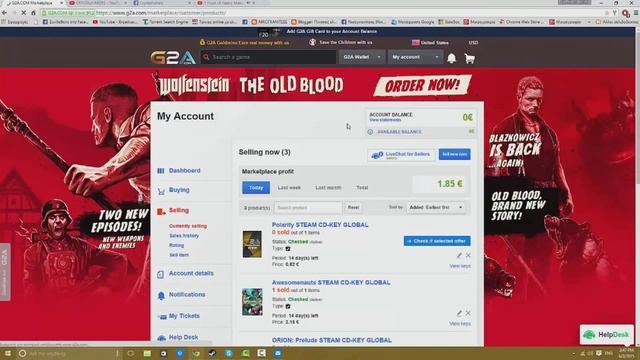Edit the Polarity offer pencil icon
Viewport: 640px width, 360px height.
pos(459,255)
